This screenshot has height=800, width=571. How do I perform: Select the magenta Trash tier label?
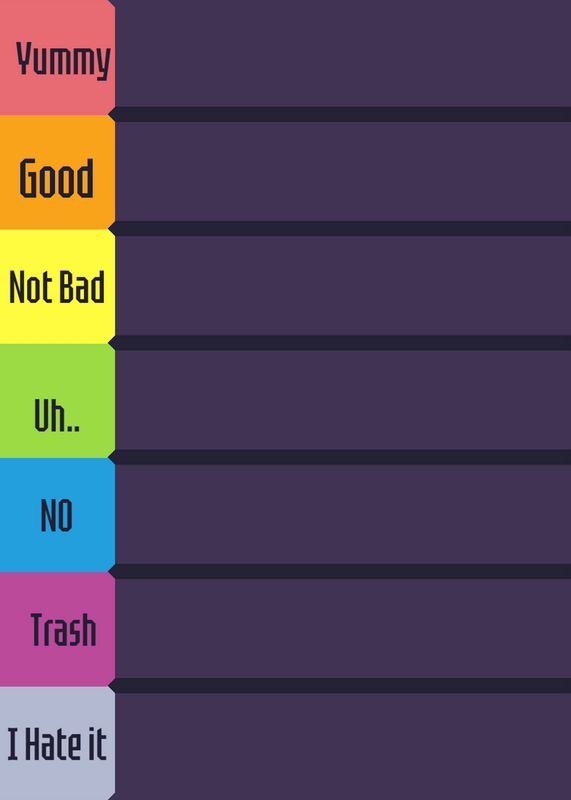pyautogui.click(x=57, y=629)
